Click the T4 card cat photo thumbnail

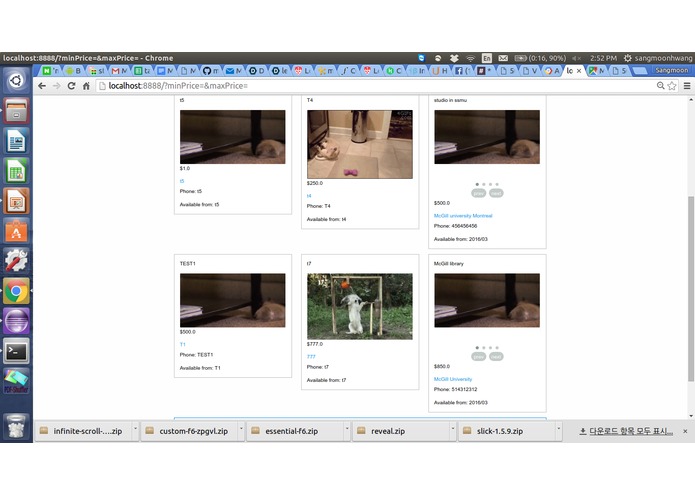(359, 144)
